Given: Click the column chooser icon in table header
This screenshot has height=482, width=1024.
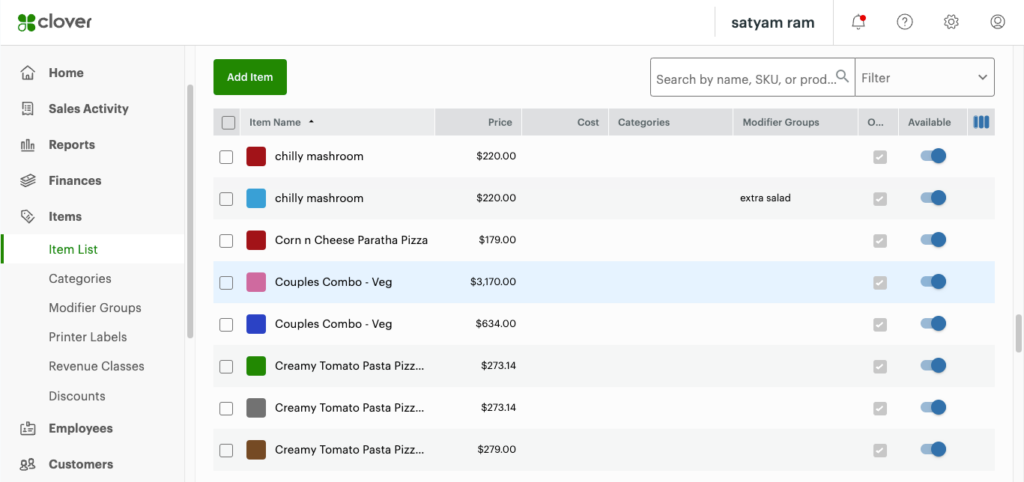Looking at the screenshot, I should 981,122.
